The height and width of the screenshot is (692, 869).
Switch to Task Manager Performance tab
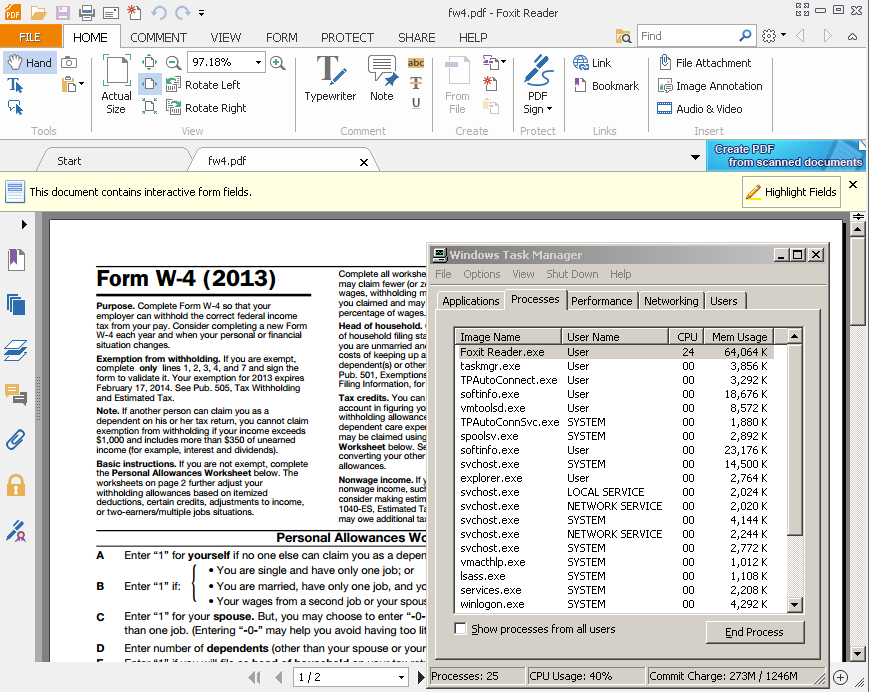click(x=601, y=301)
